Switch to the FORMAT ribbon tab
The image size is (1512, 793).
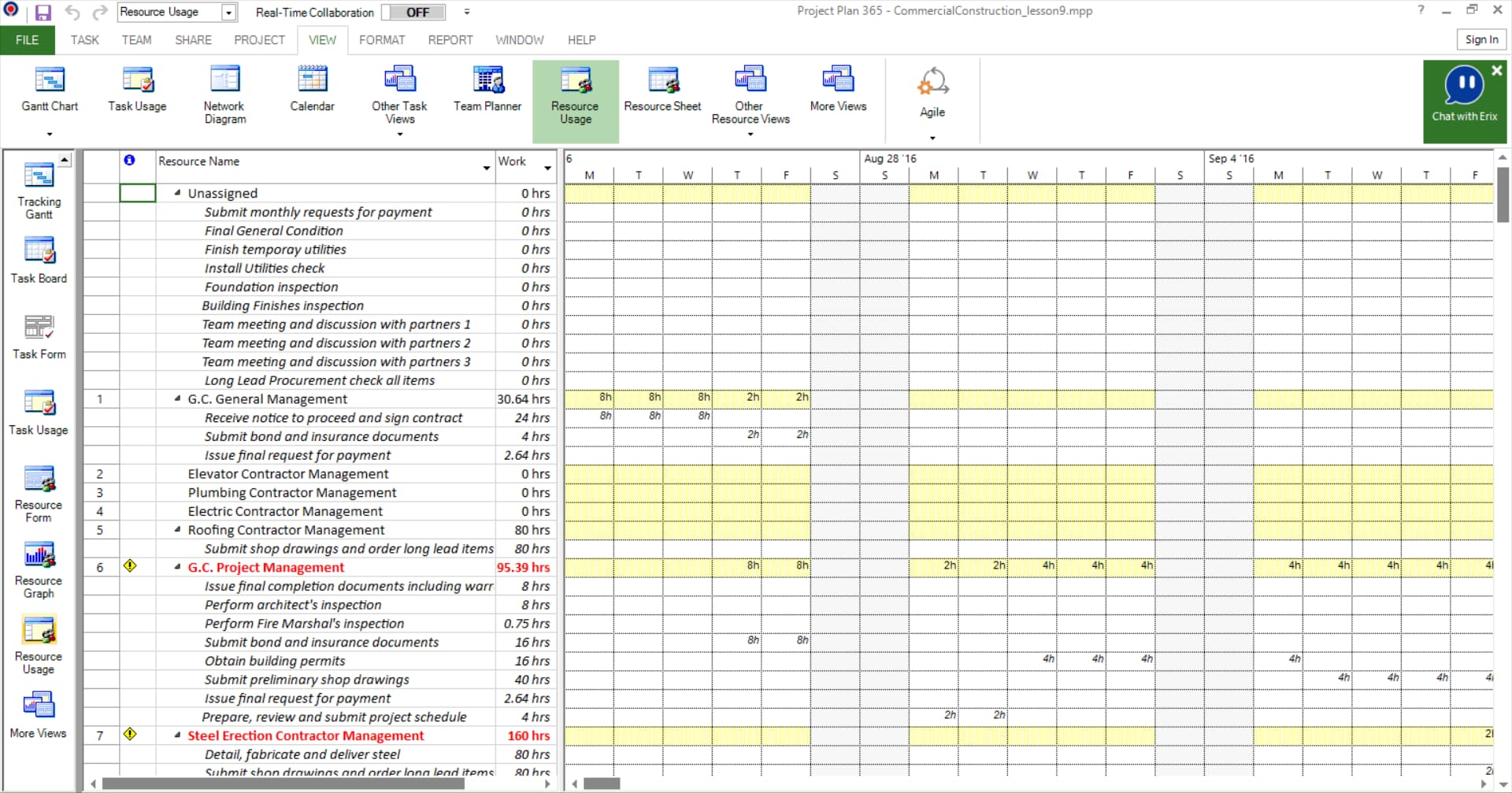click(x=382, y=40)
